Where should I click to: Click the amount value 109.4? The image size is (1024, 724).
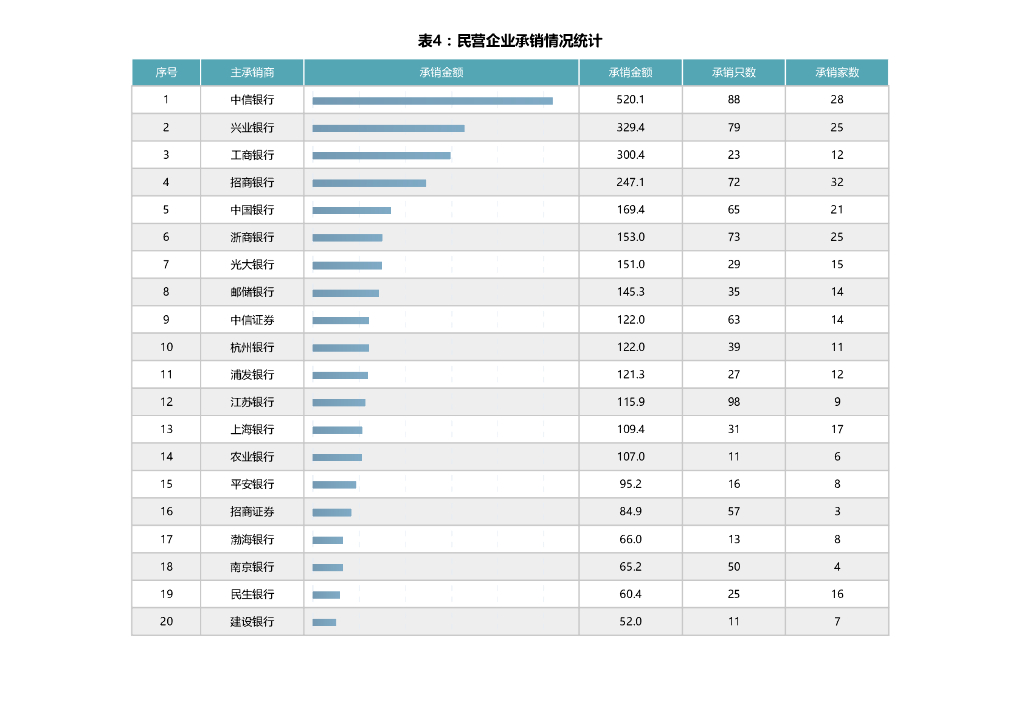click(630, 430)
